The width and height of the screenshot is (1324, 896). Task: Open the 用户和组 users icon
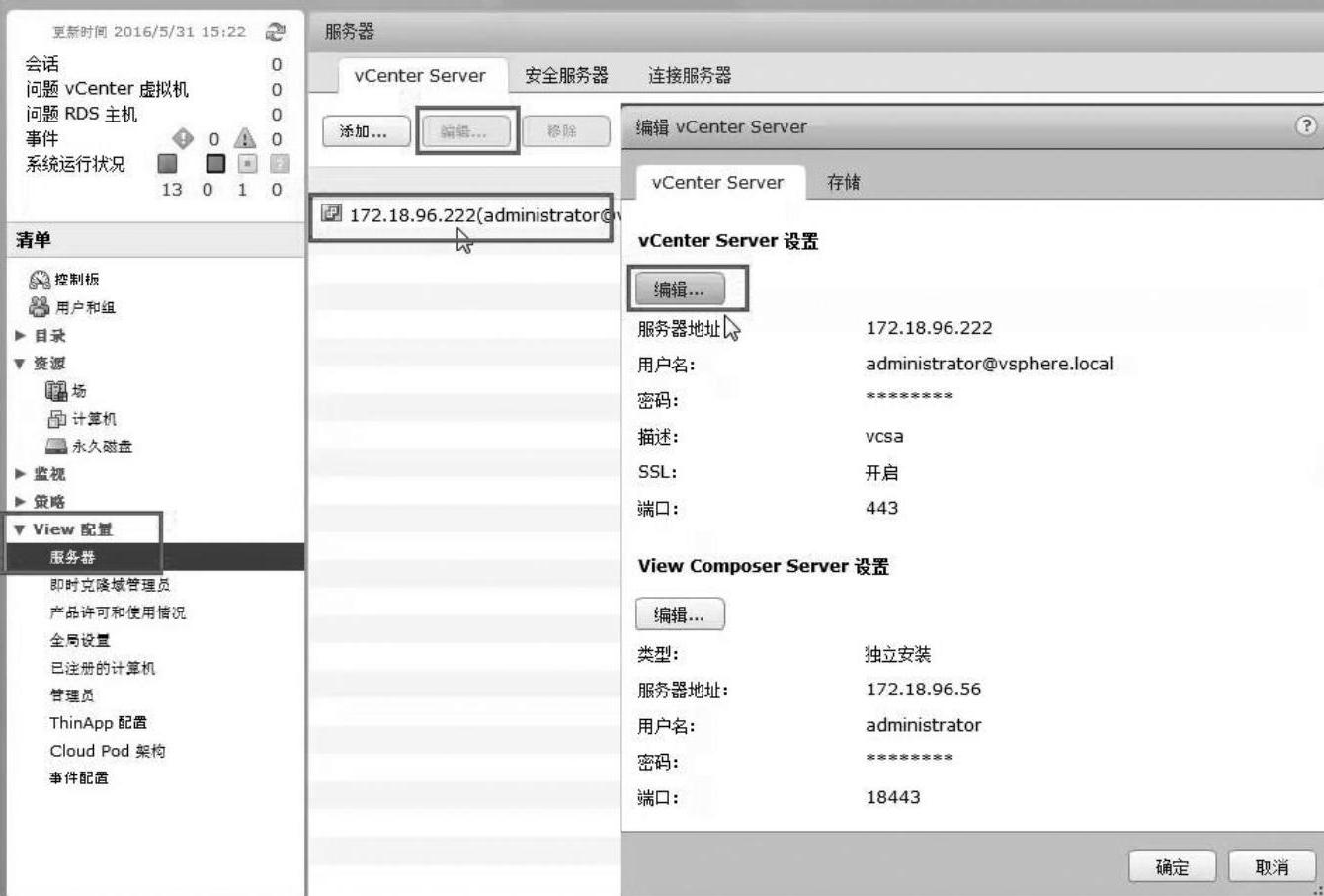40,307
